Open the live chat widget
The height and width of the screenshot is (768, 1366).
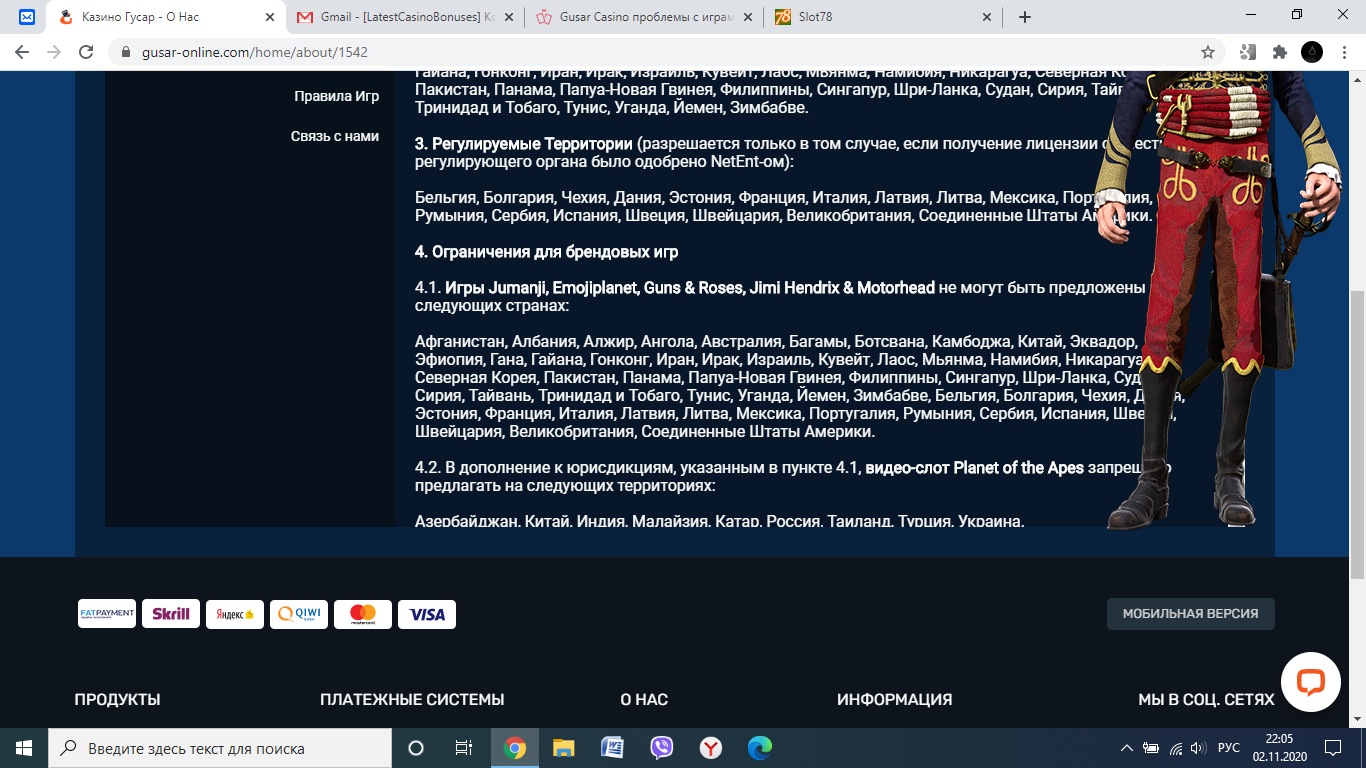click(1310, 682)
